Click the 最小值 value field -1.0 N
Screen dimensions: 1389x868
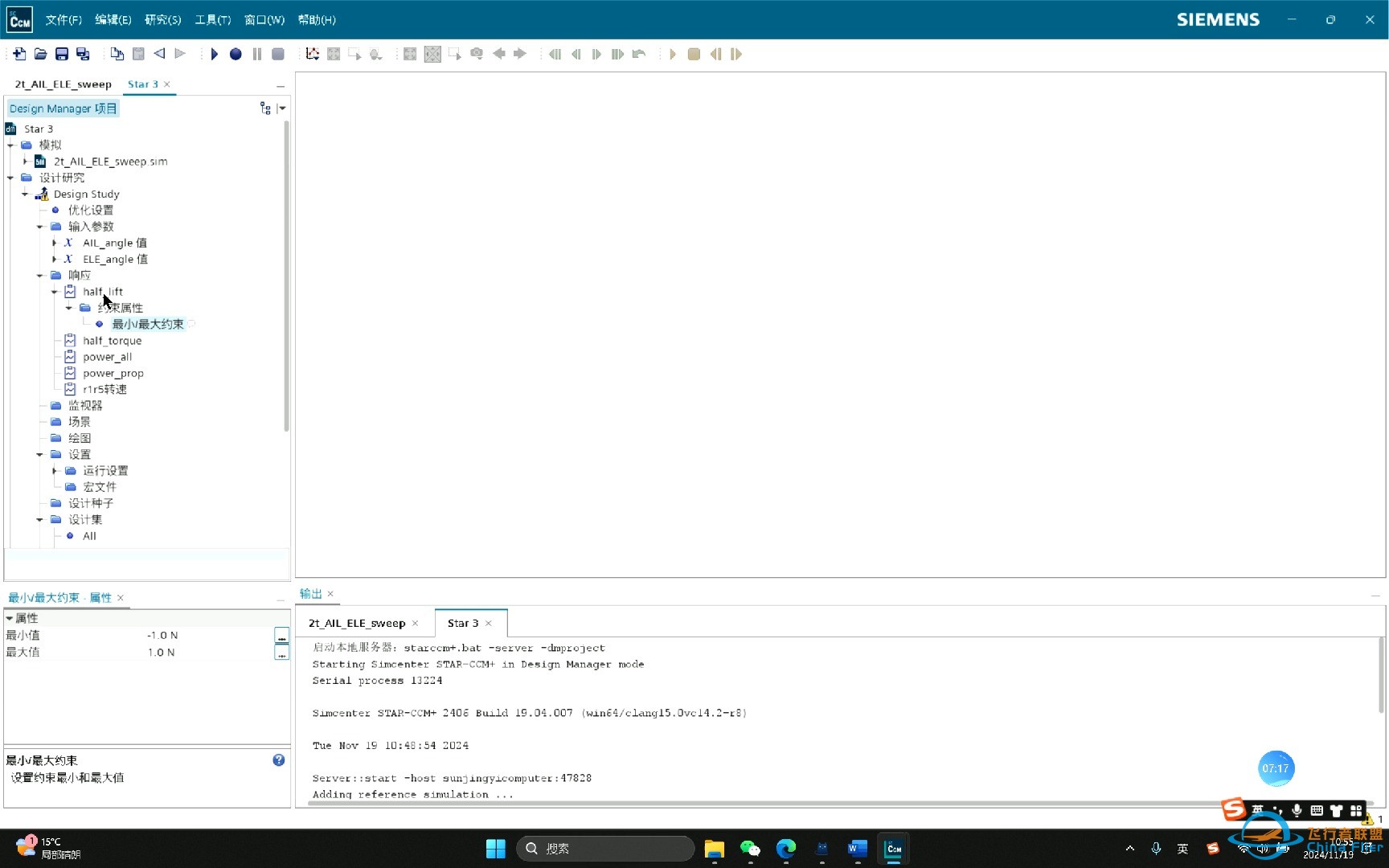tap(209, 635)
